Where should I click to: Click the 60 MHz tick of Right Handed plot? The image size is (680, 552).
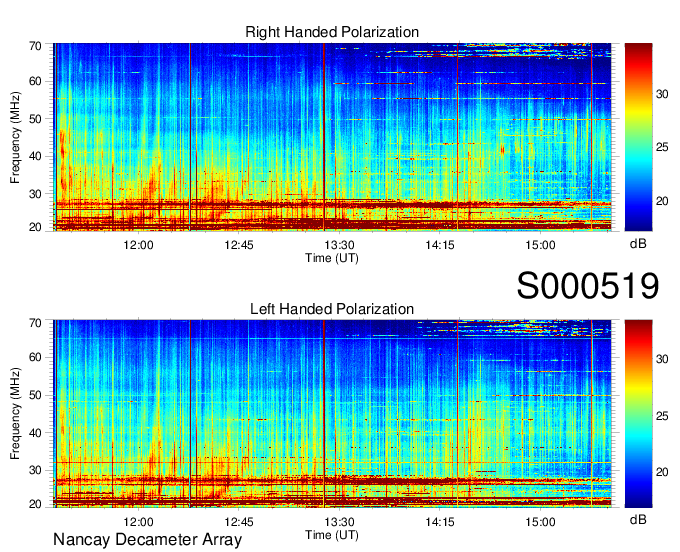35,81
